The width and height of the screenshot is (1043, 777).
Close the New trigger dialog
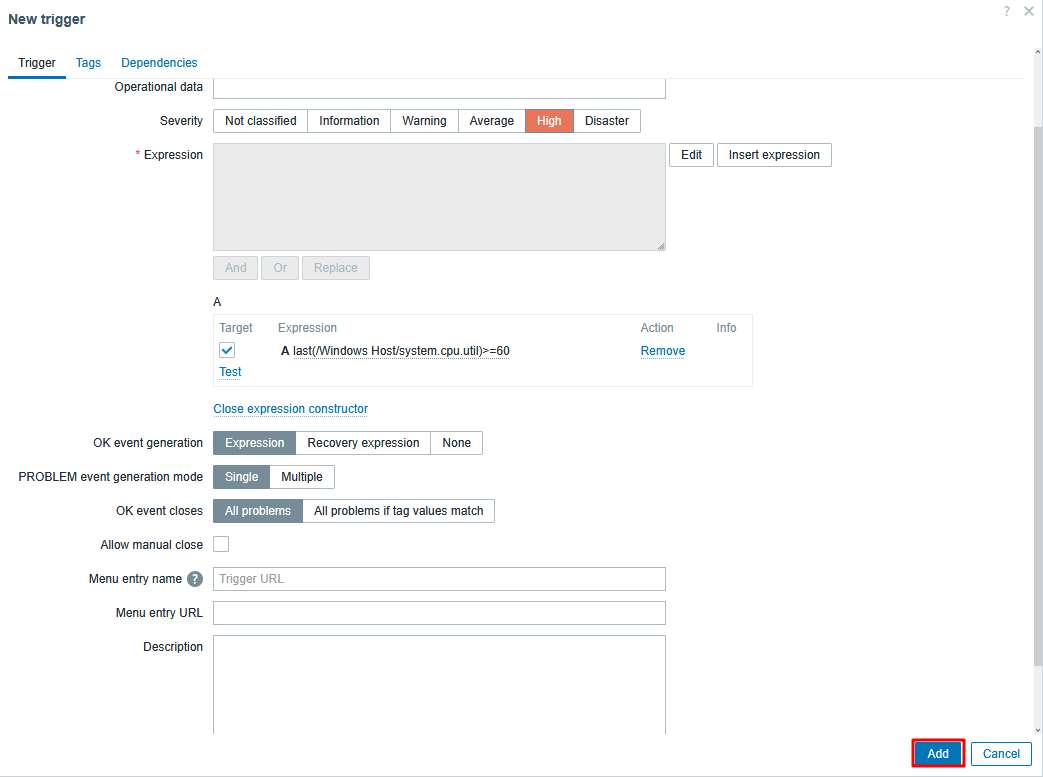coord(1029,11)
